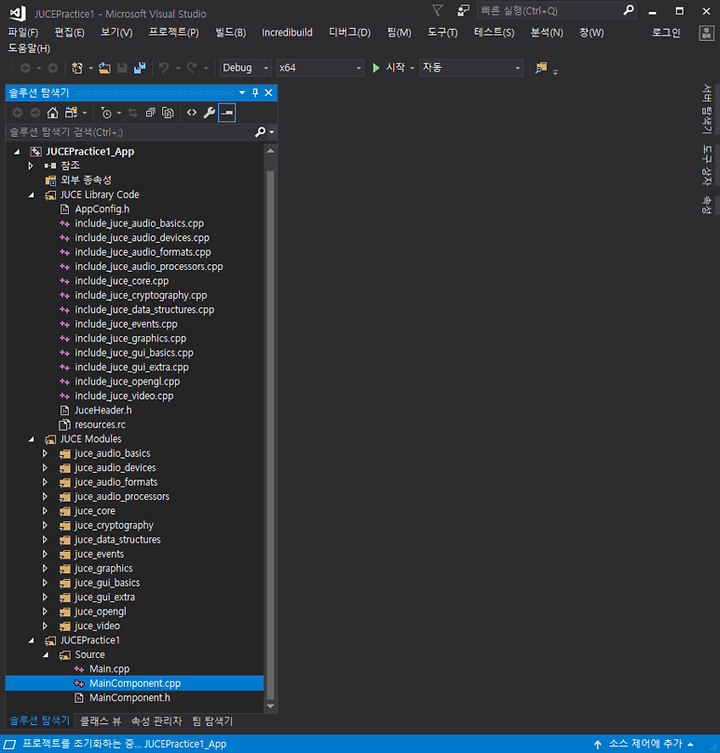Click the Open File folder toolbar icon
Screen dimensions: 720x753
pos(105,68)
